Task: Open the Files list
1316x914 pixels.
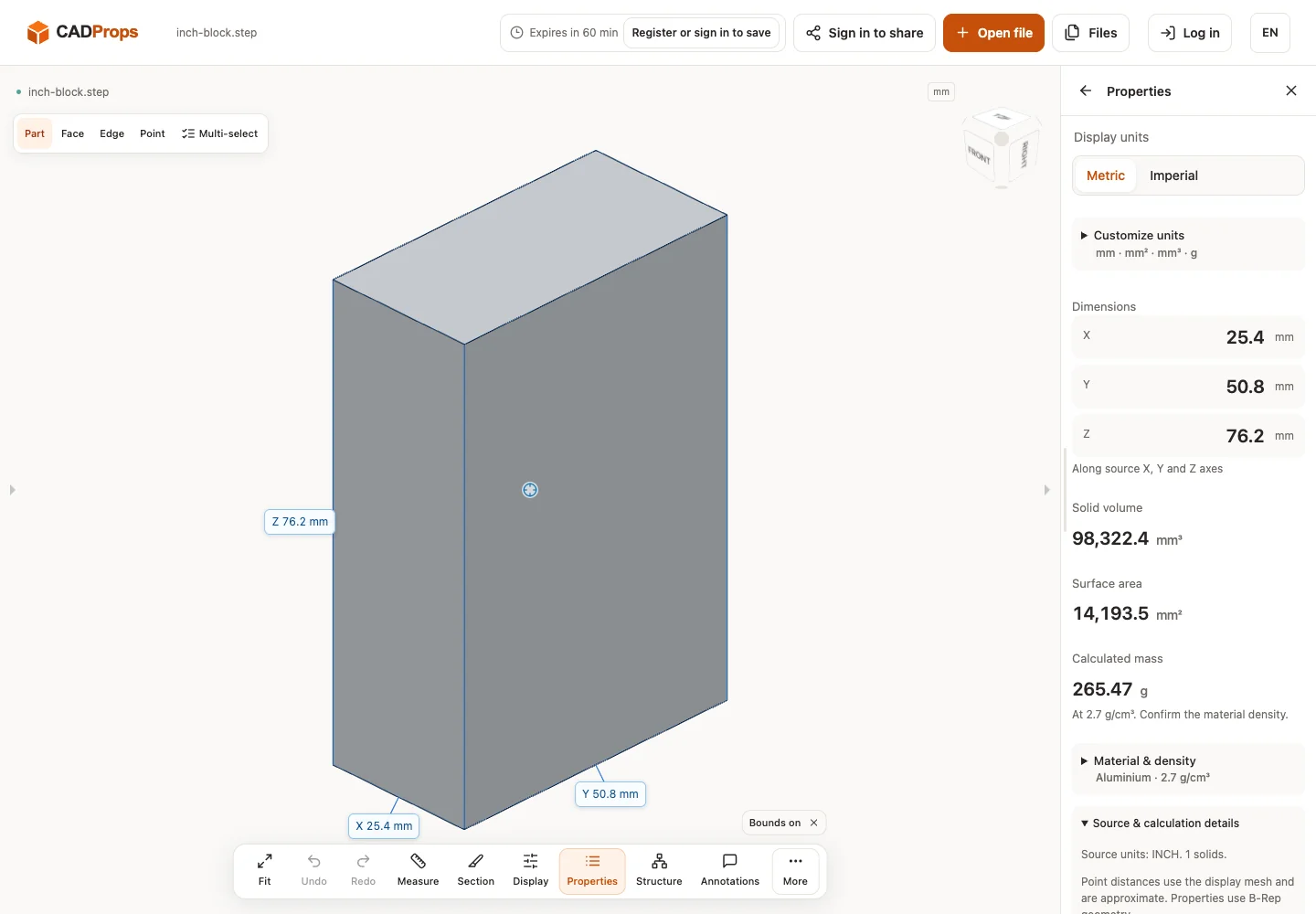Action: pyautogui.click(x=1091, y=33)
